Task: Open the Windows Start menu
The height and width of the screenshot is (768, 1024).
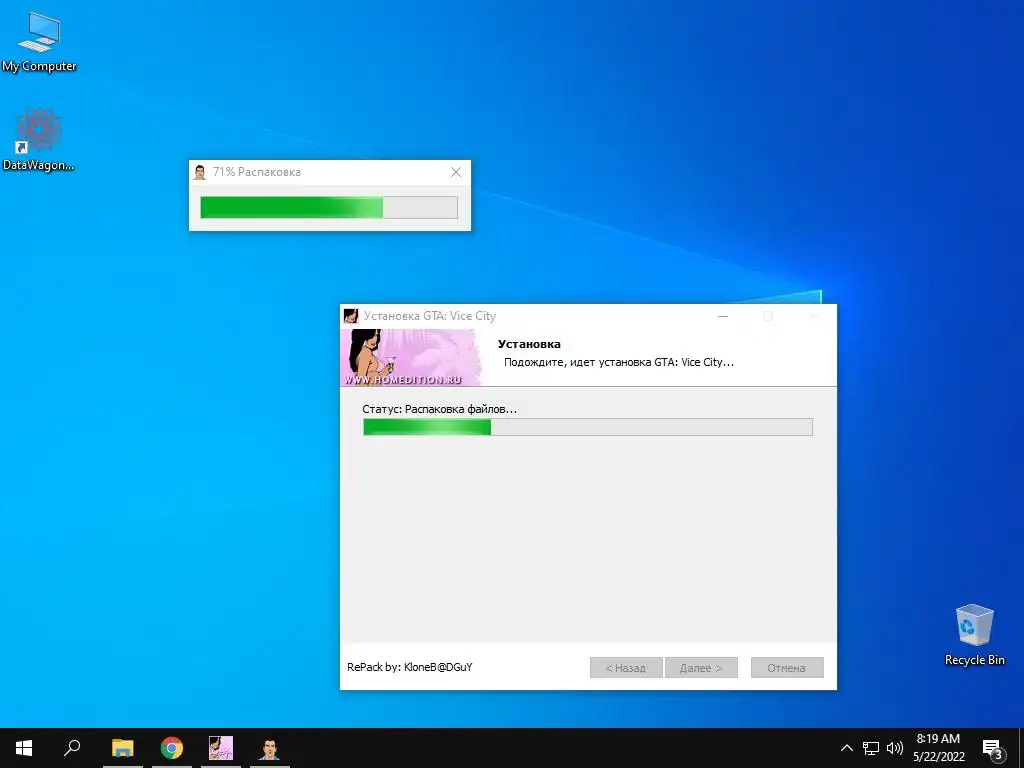Action: click(x=24, y=748)
